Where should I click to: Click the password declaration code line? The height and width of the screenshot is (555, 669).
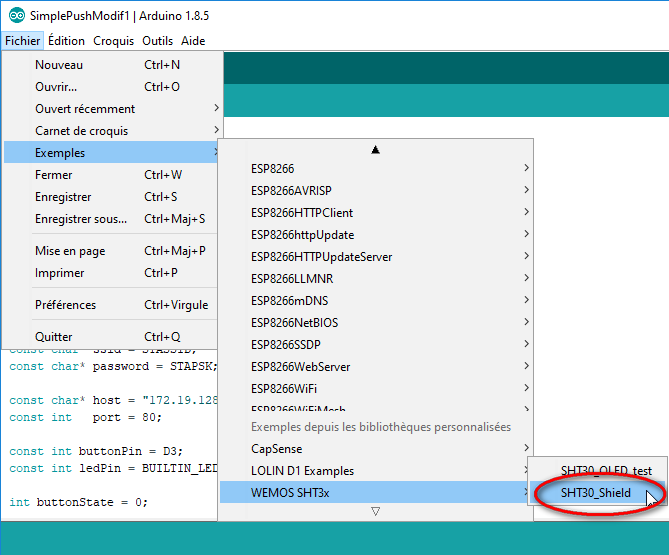(113, 366)
